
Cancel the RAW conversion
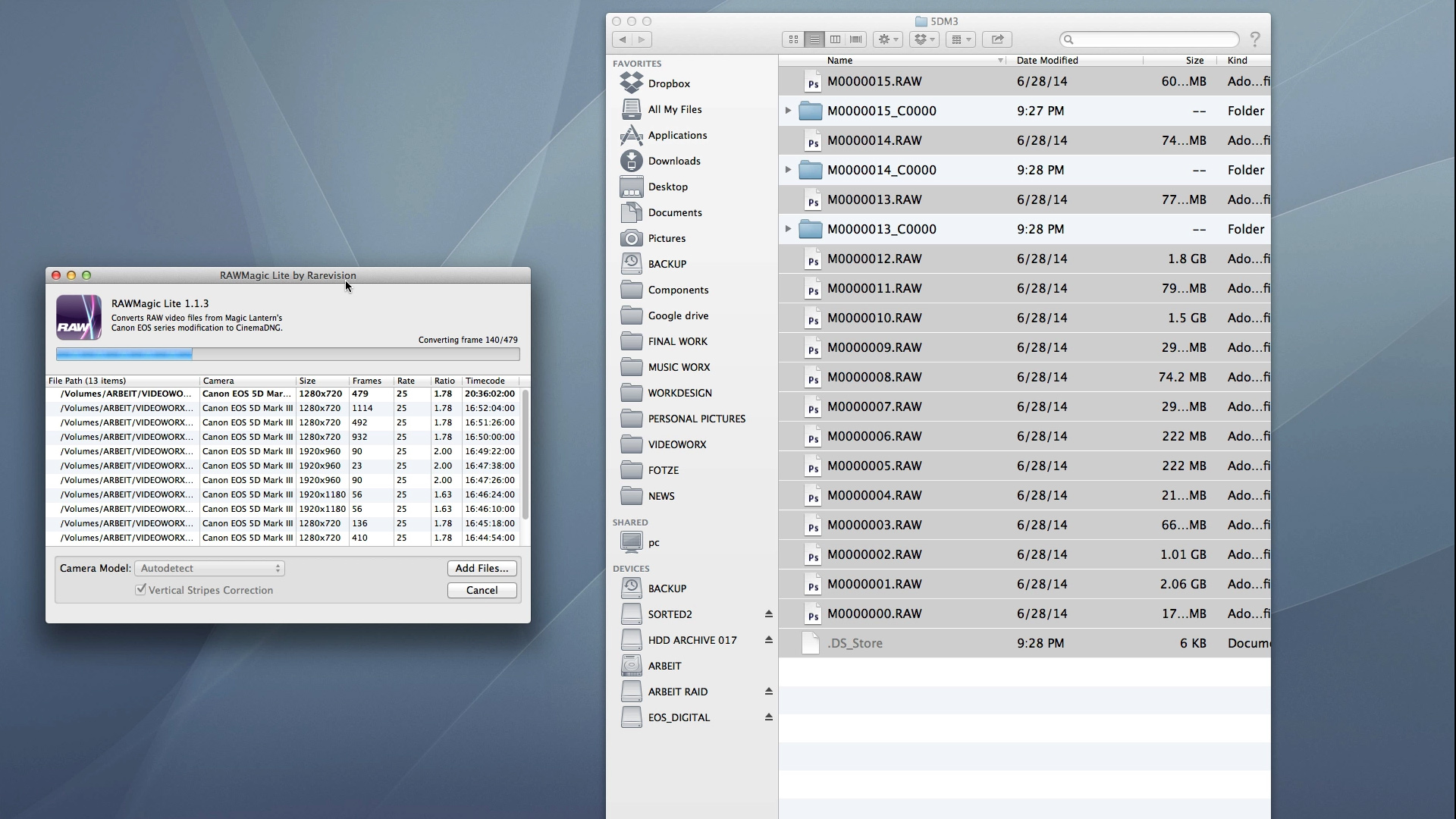coord(482,590)
